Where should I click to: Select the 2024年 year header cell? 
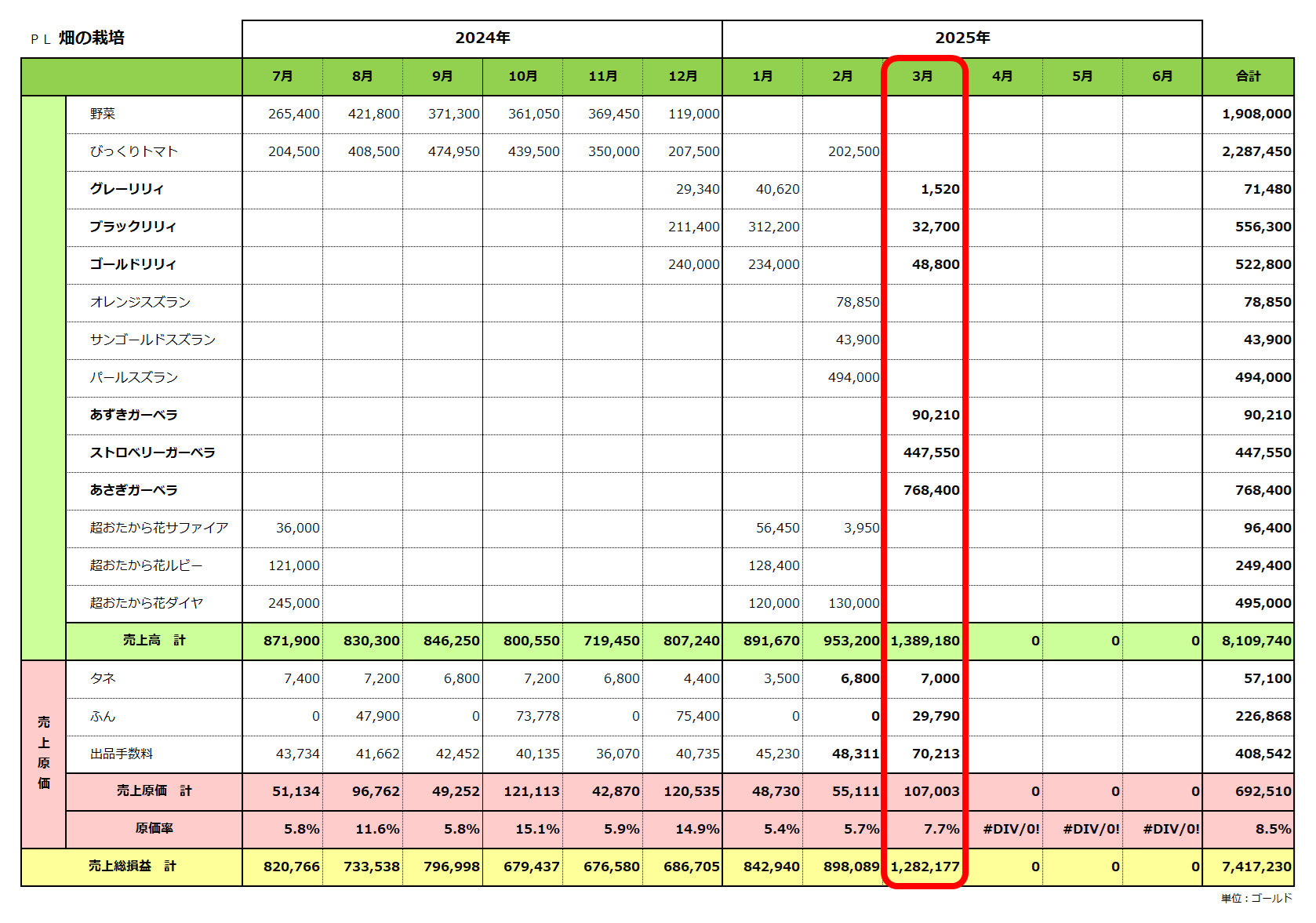(482, 38)
